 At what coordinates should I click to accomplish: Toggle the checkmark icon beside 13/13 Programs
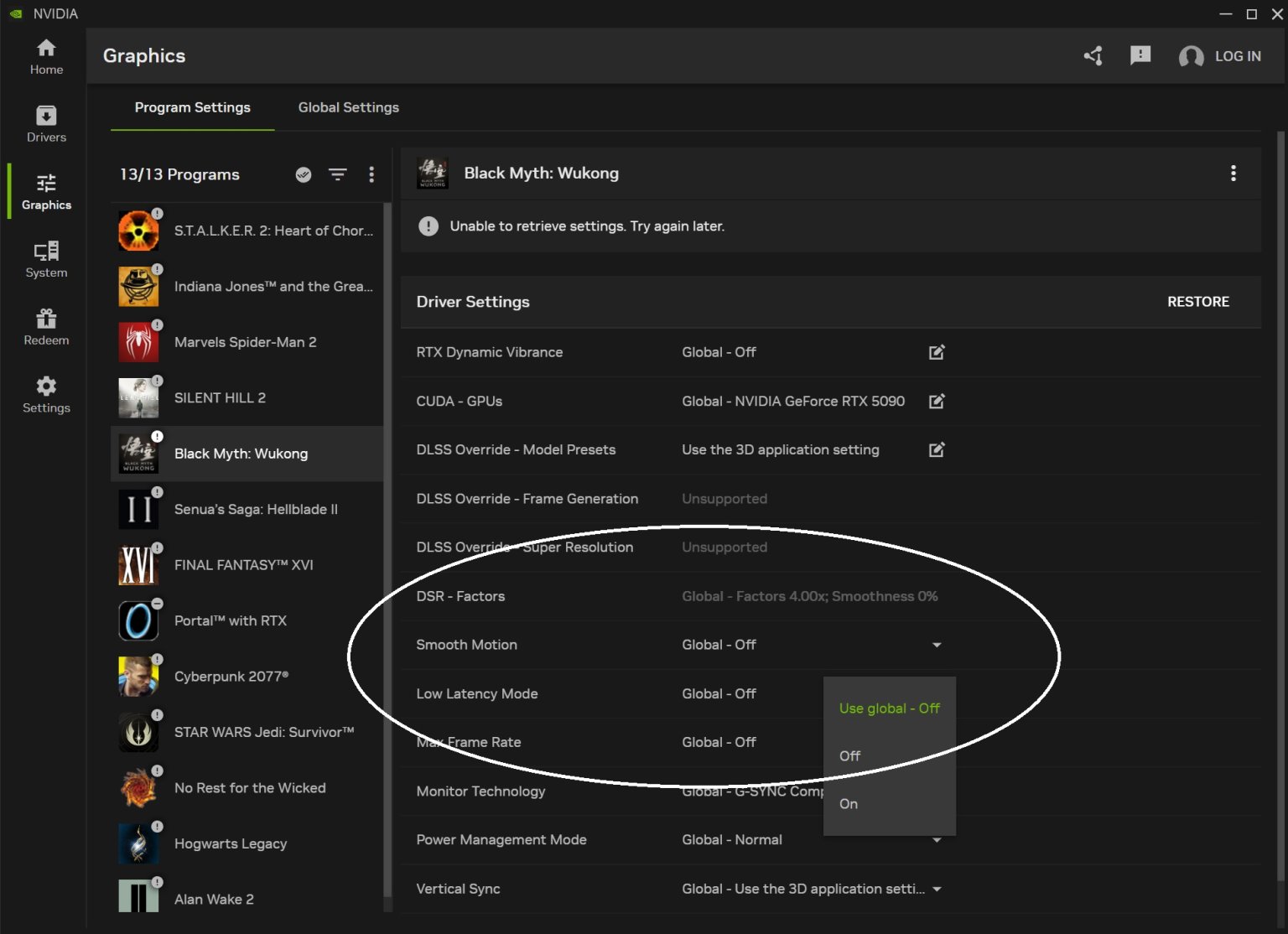tap(304, 174)
